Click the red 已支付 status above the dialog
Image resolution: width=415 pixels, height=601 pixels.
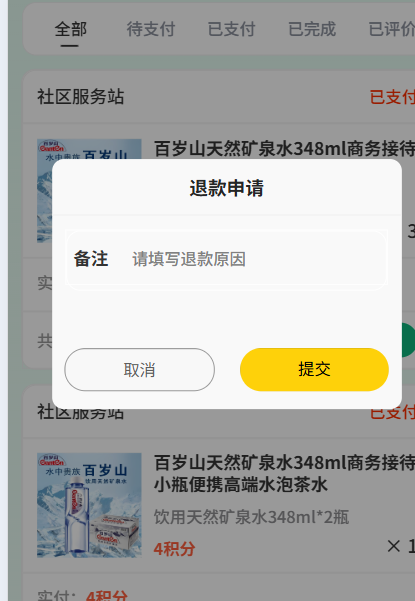pyautogui.click(x=392, y=97)
